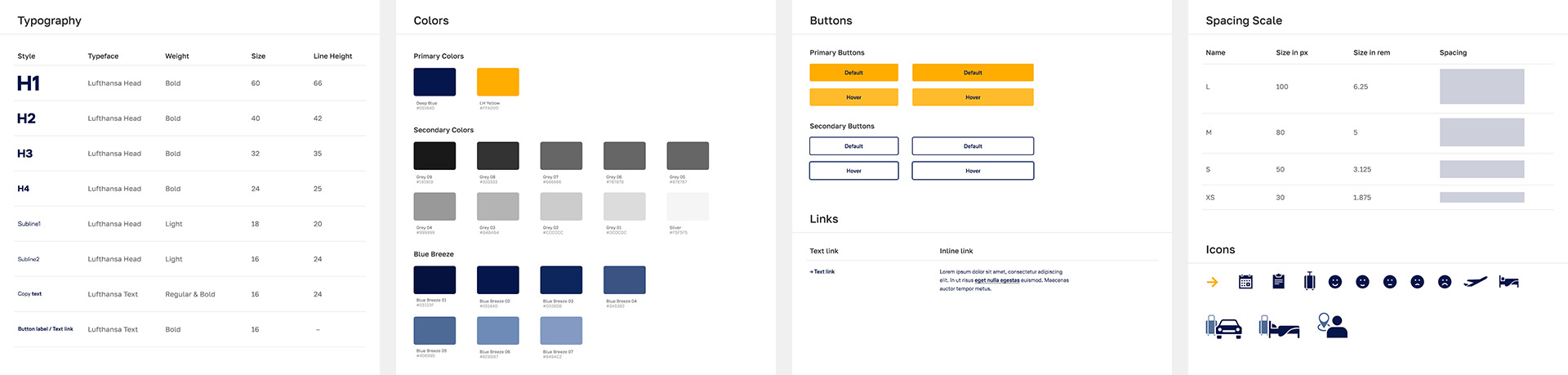Click the M spacing bar sample
Viewport: 1568px width, 375px height.
click(1481, 132)
